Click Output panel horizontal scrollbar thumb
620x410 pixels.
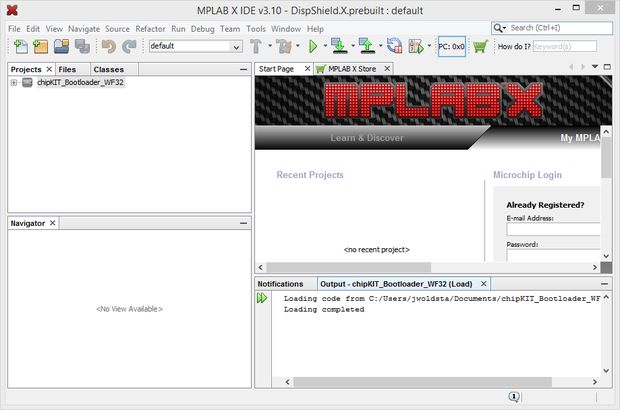pos(422,382)
